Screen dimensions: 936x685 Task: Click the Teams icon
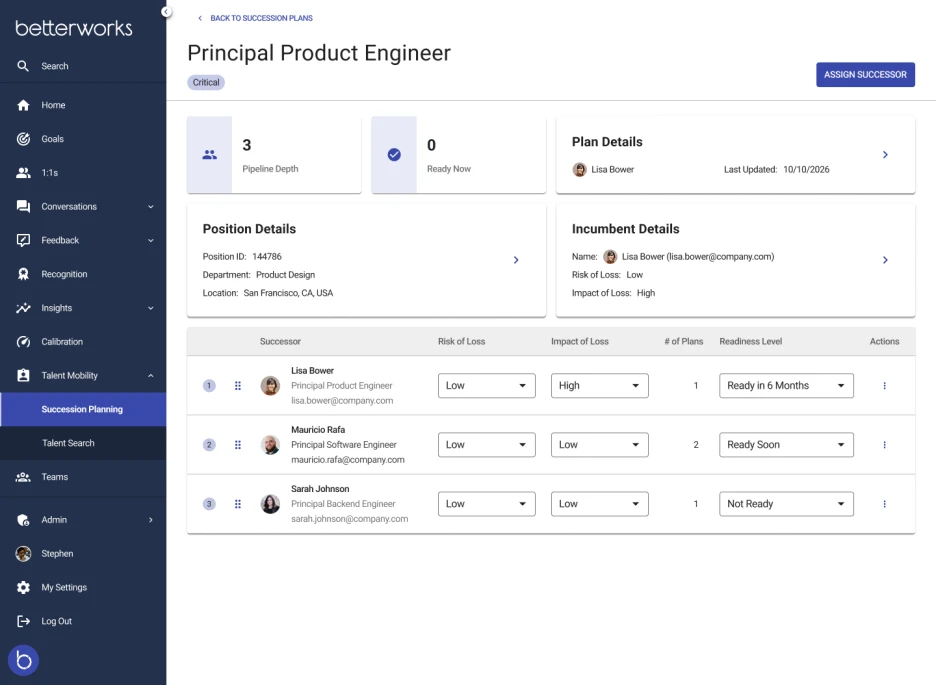coord(22,477)
